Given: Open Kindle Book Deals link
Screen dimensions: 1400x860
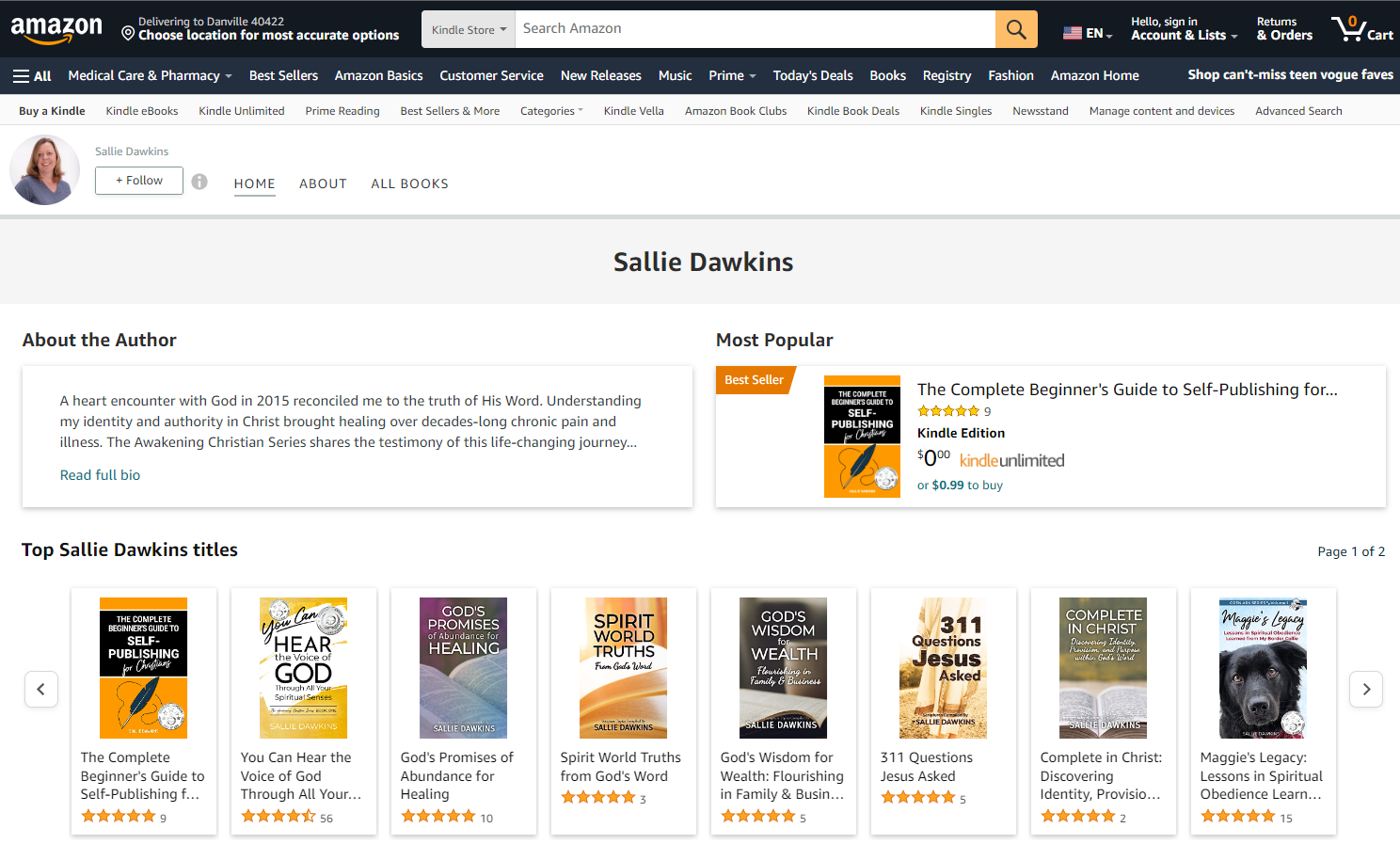Looking at the screenshot, I should coord(853,111).
